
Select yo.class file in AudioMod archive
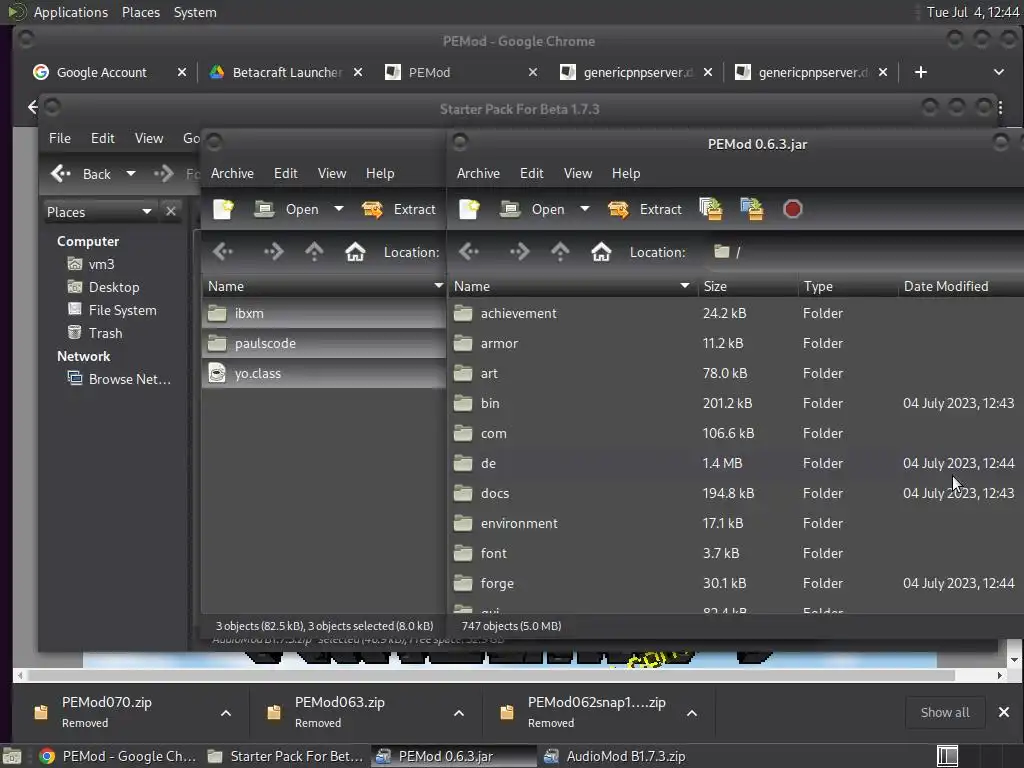323,374
